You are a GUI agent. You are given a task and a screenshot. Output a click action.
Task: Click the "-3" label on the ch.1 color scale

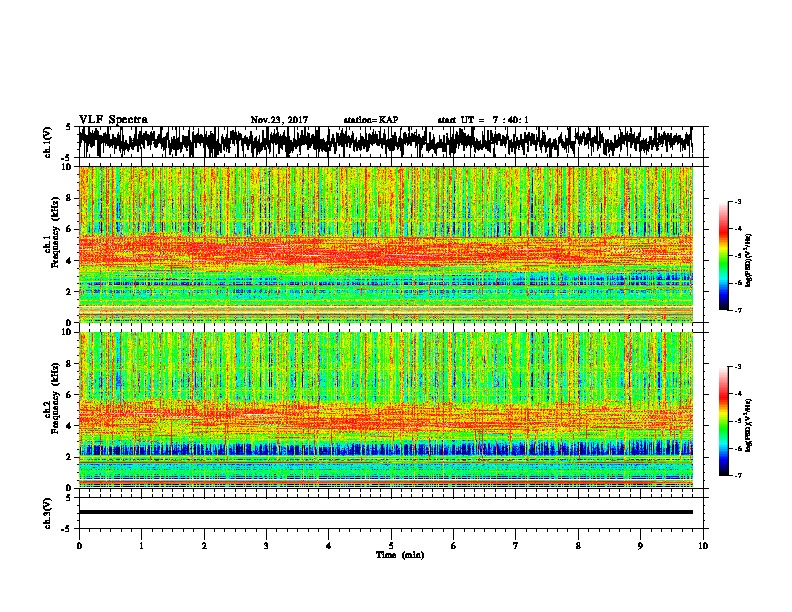[x=738, y=201]
